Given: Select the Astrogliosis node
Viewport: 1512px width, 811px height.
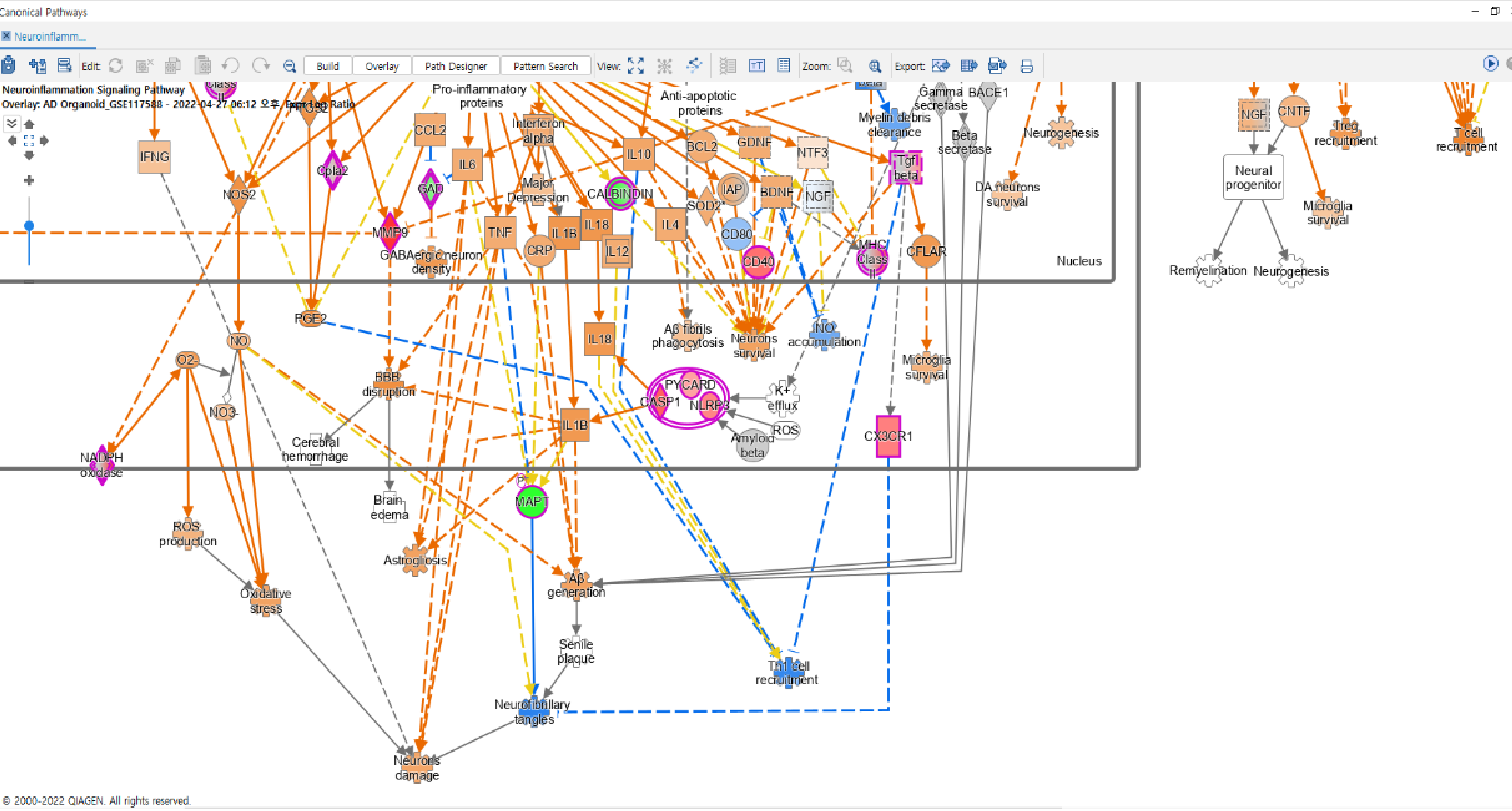Looking at the screenshot, I should point(416,560).
